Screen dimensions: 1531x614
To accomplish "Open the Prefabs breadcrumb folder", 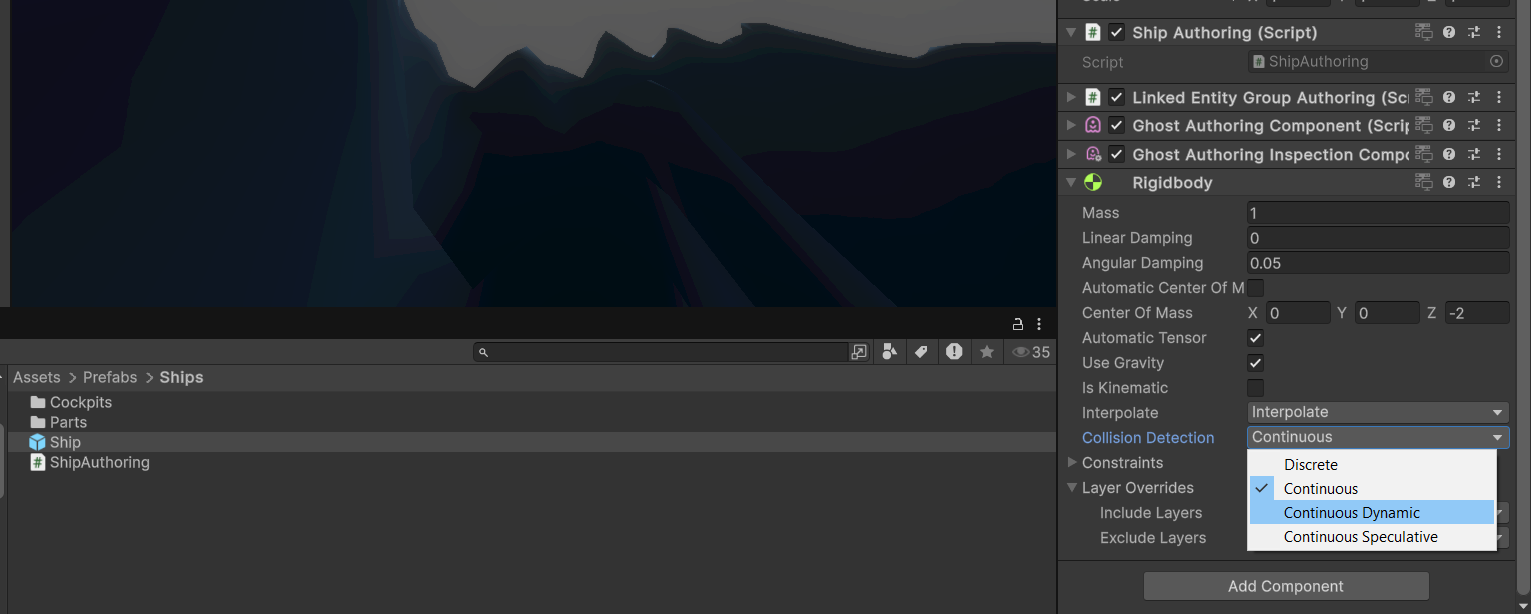I will tap(110, 377).
